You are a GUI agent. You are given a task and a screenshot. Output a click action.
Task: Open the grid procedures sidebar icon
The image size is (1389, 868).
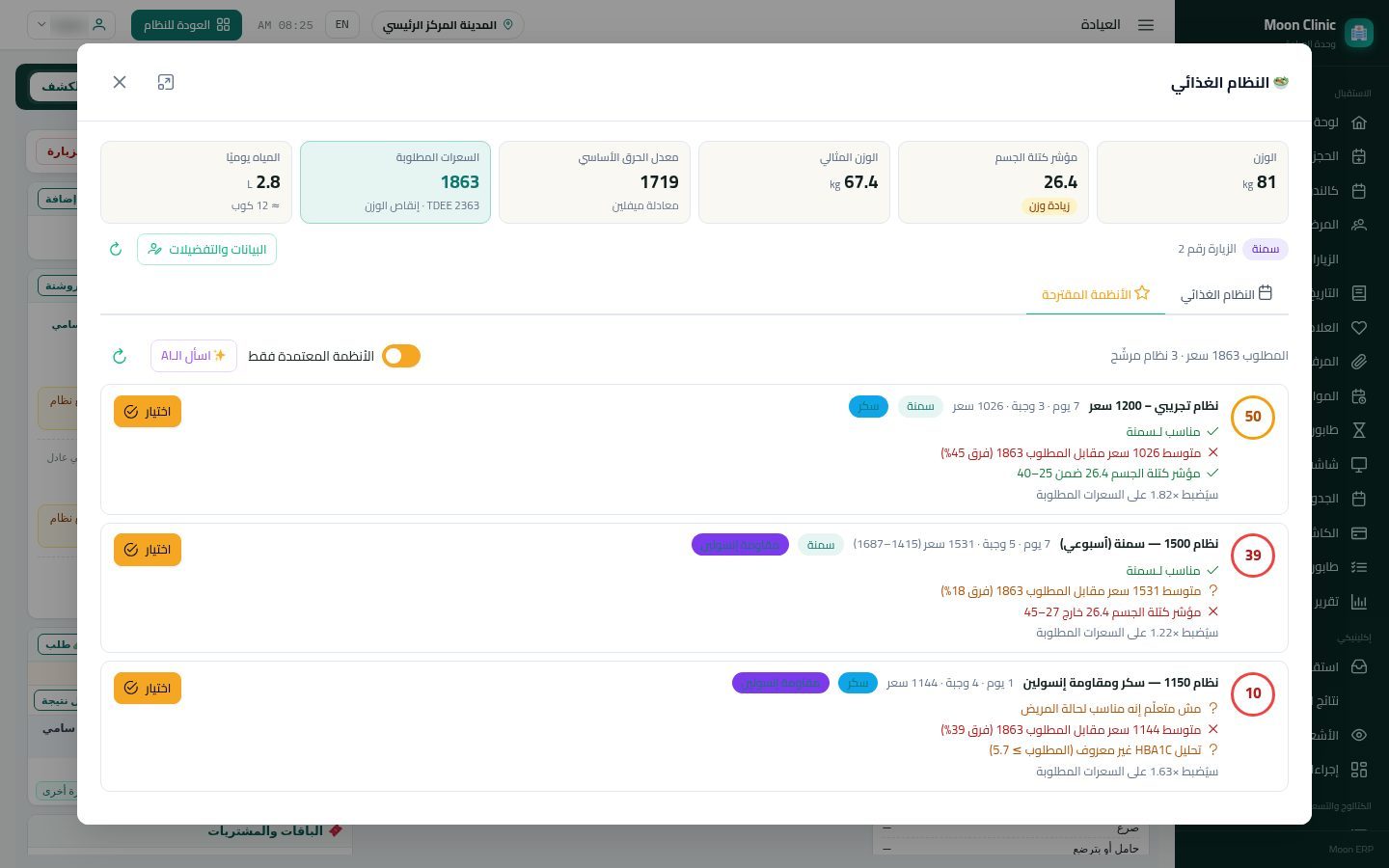[1359, 770]
